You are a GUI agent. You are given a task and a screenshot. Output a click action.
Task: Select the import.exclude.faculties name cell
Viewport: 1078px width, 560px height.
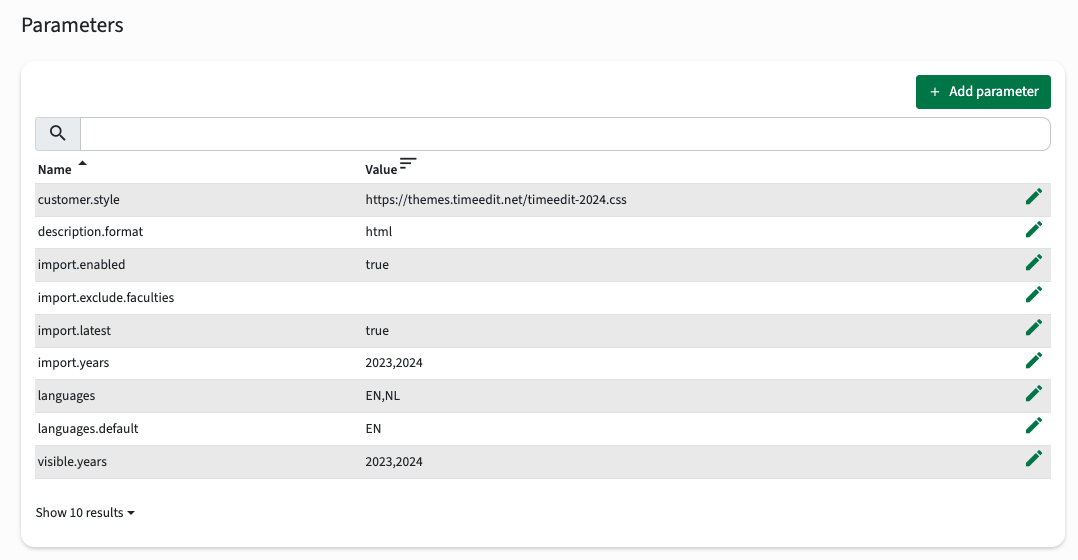(x=106, y=298)
